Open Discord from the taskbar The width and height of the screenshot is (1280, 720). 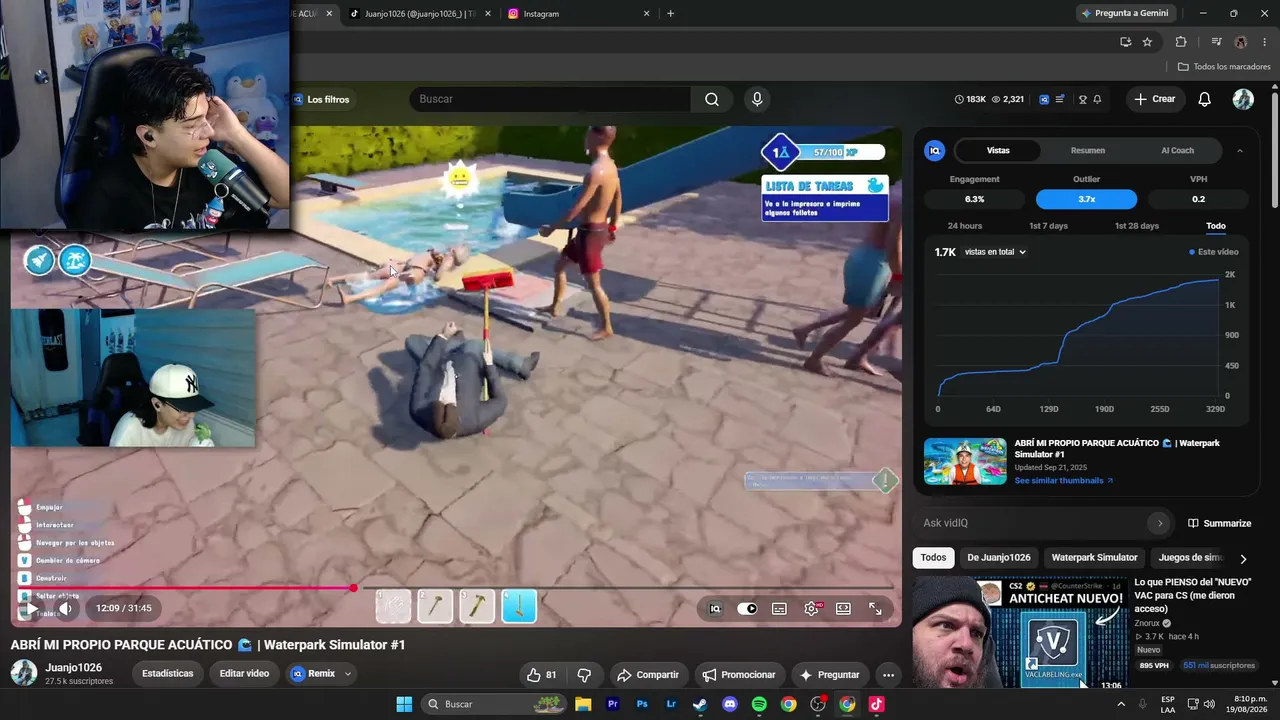coord(730,704)
